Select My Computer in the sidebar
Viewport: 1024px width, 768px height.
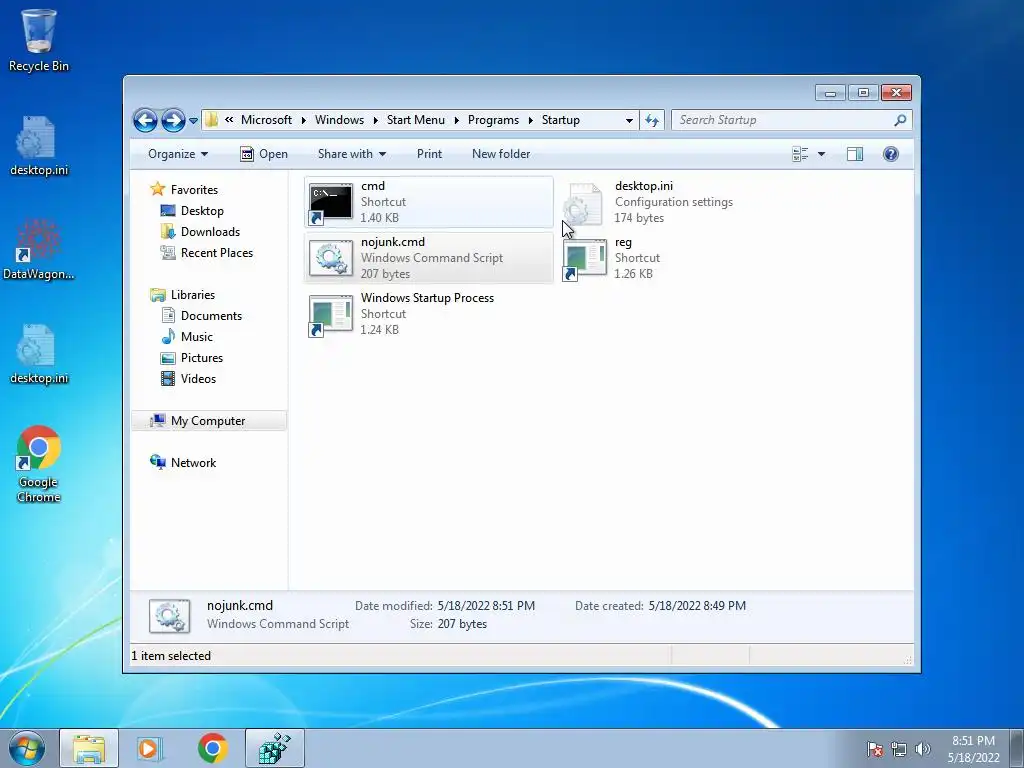tap(208, 421)
